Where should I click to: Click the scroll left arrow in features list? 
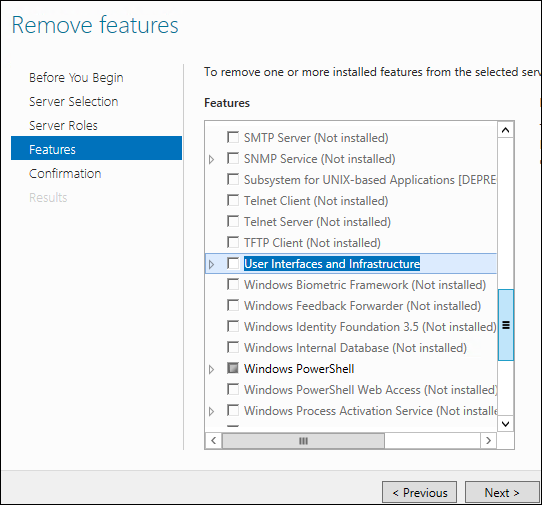coord(214,441)
